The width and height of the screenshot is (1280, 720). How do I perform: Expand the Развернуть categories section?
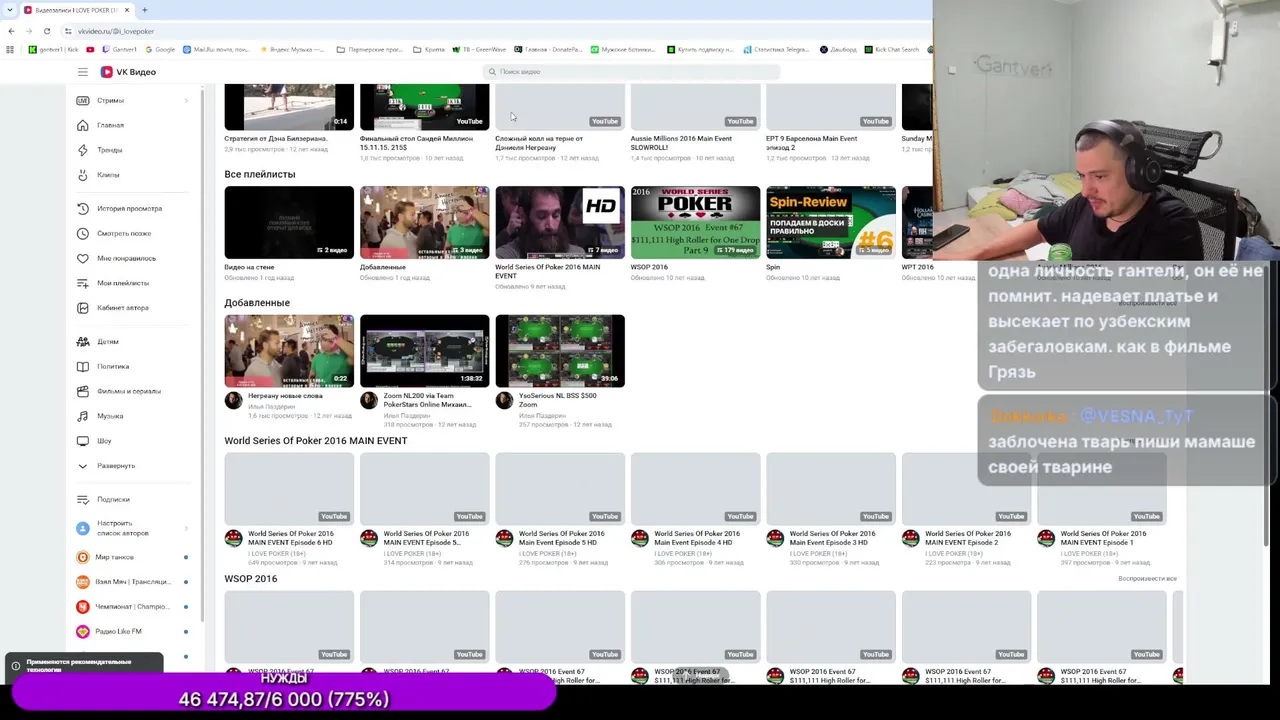pos(116,466)
